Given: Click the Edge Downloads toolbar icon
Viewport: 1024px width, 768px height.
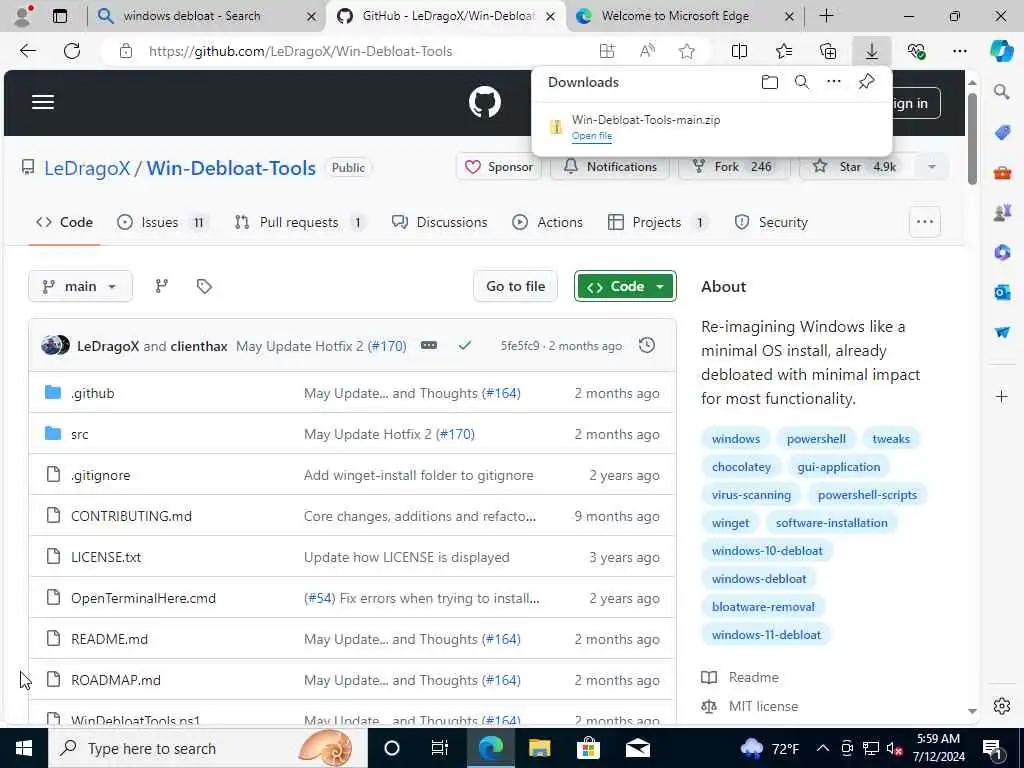Looking at the screenshot, I should (872, 51).
